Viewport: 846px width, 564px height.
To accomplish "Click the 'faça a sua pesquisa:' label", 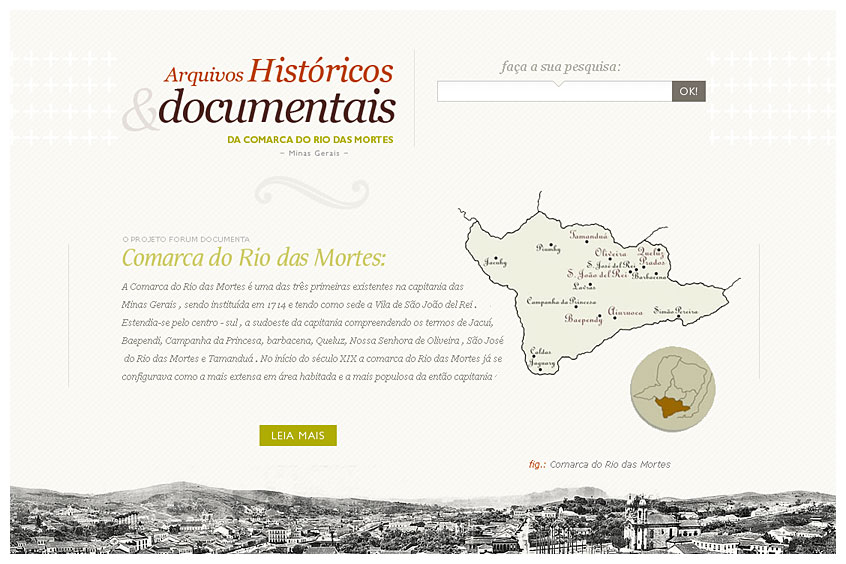I will coord(561,67).
